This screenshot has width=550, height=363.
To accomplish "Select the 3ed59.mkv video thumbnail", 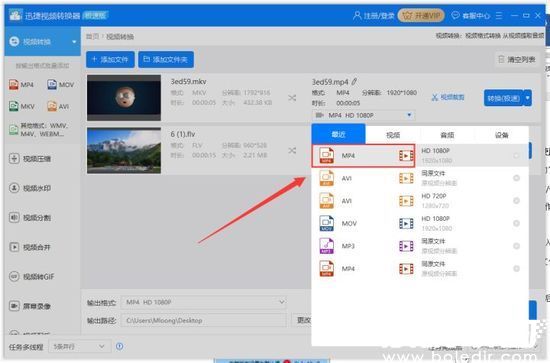I will (124, 98).
